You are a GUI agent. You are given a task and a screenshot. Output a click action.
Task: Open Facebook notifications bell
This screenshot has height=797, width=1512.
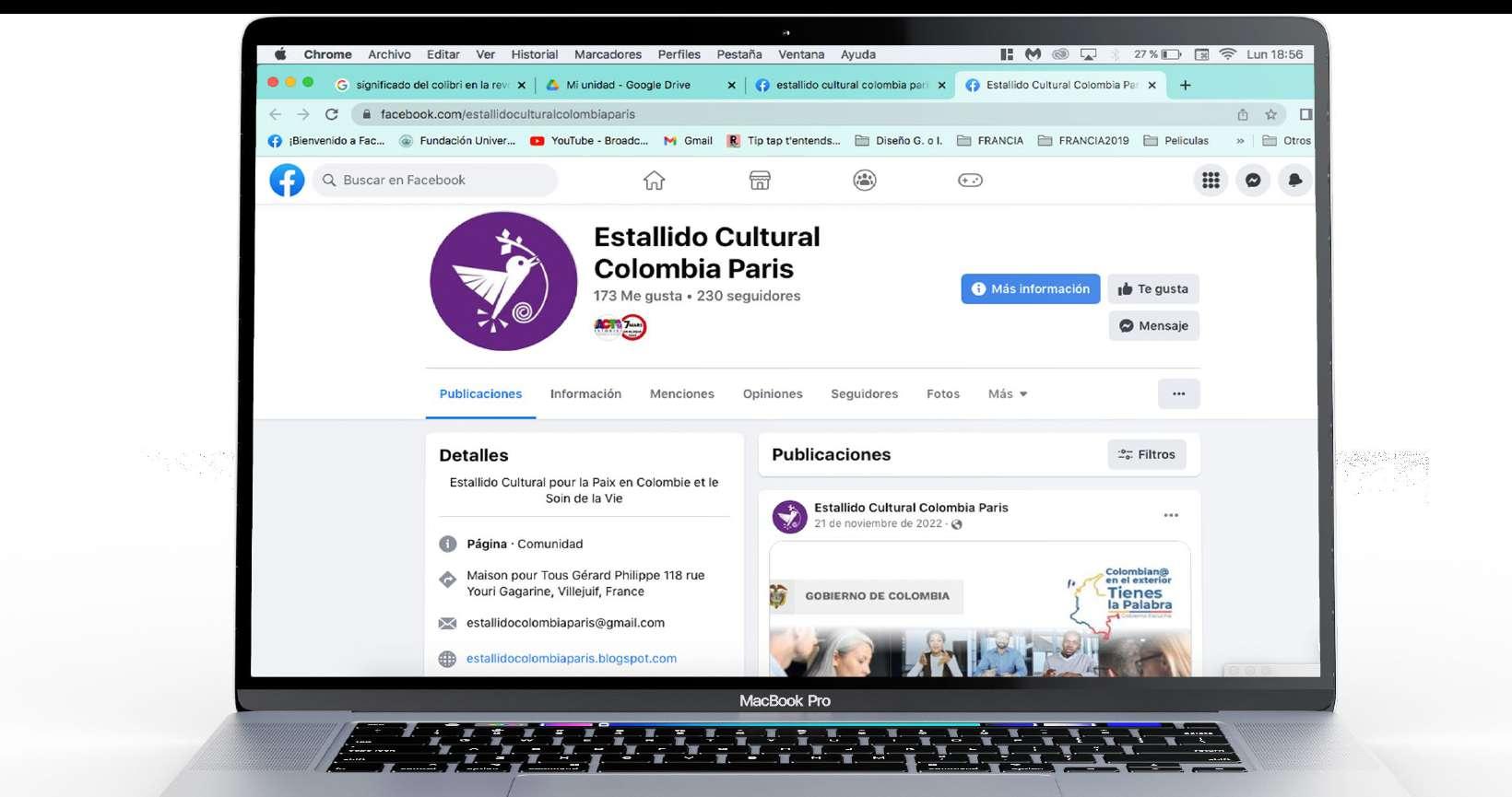point(1294,181)
